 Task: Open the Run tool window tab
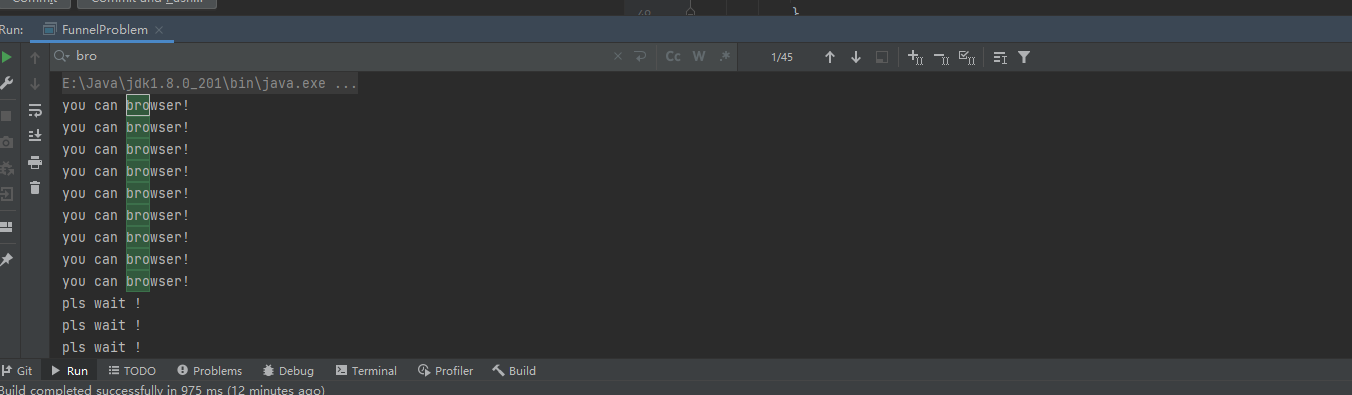click(x=70, y=371)
